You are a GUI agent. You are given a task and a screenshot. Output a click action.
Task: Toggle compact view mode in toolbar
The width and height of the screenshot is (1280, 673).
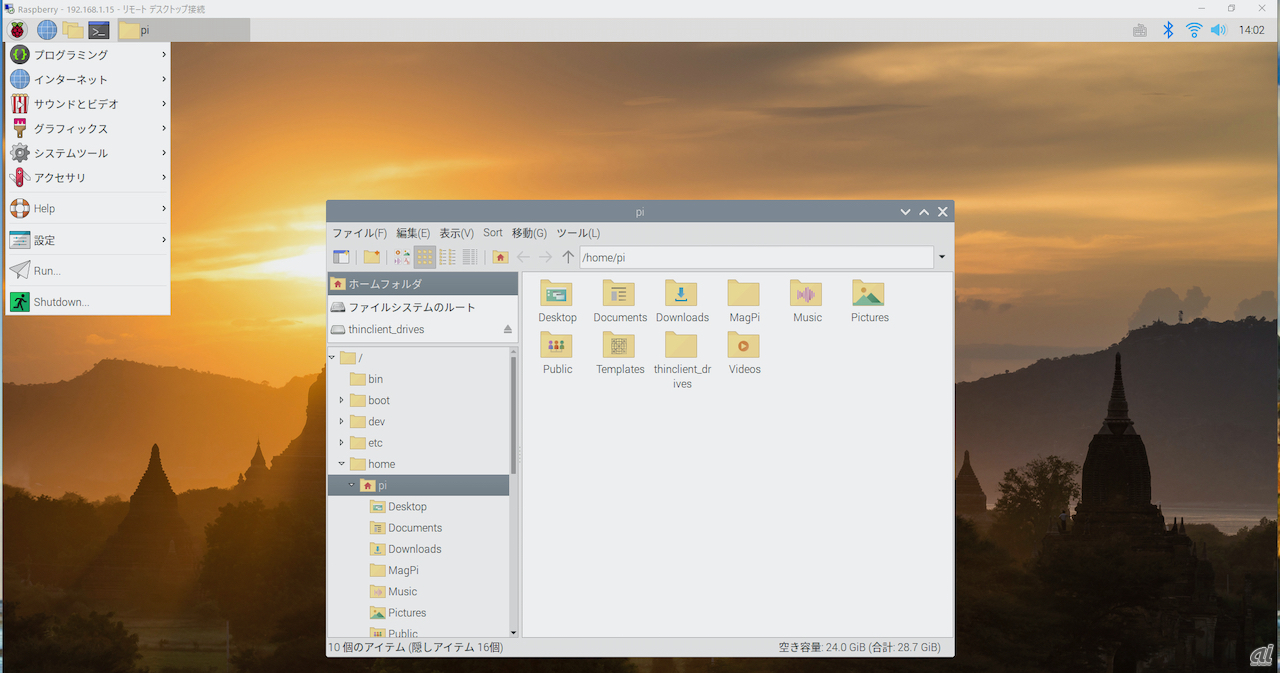(447, 258)
